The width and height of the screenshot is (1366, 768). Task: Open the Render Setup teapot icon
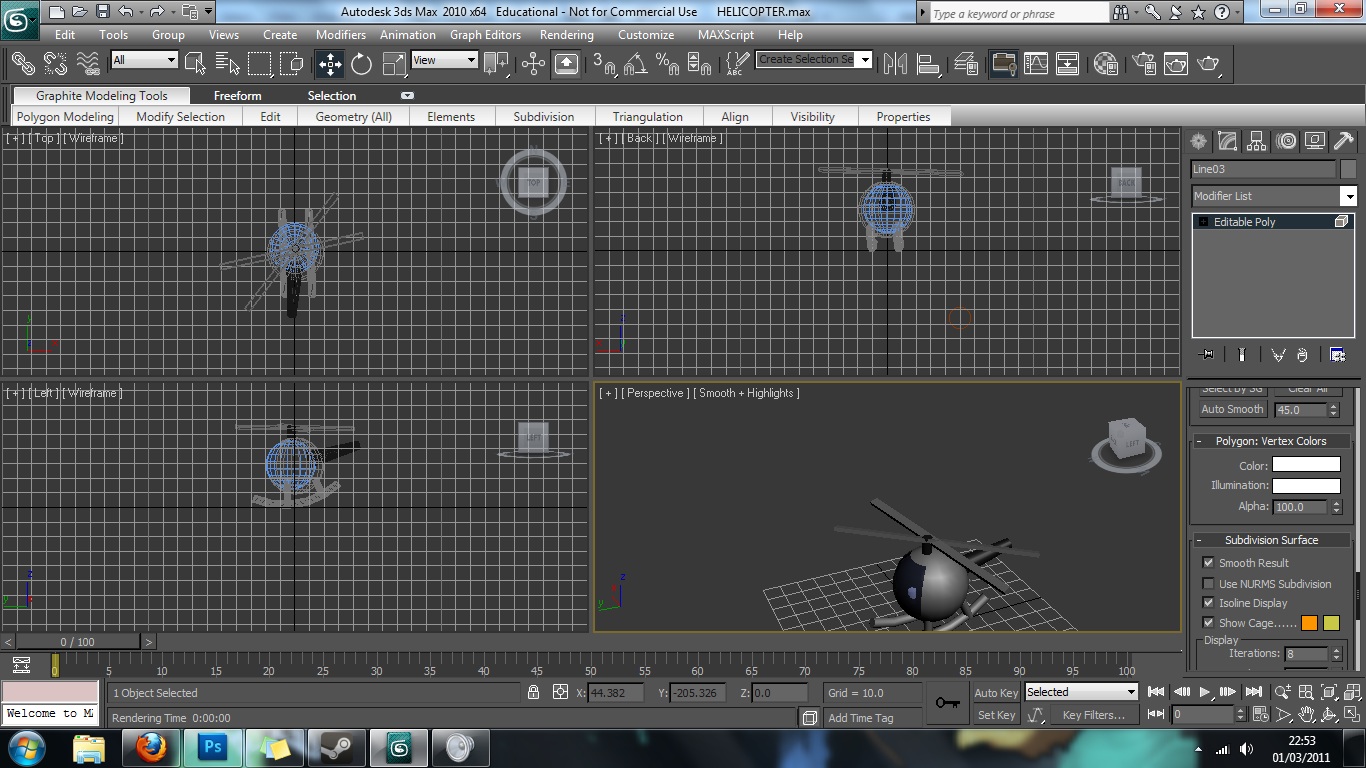pyautogui.click(x=1141, y=64)
